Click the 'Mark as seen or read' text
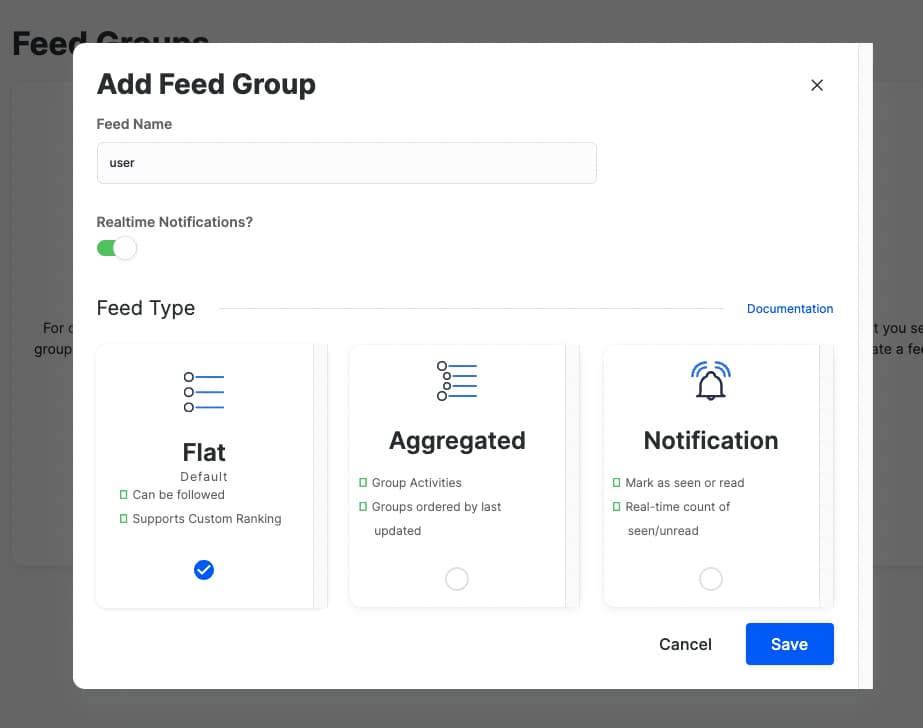 (685, 483)
